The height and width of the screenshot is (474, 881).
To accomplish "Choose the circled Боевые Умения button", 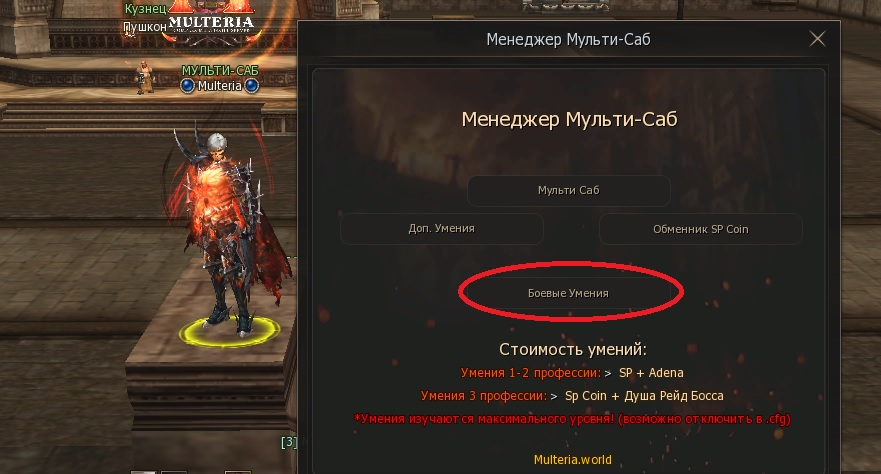I will point(569,293).
